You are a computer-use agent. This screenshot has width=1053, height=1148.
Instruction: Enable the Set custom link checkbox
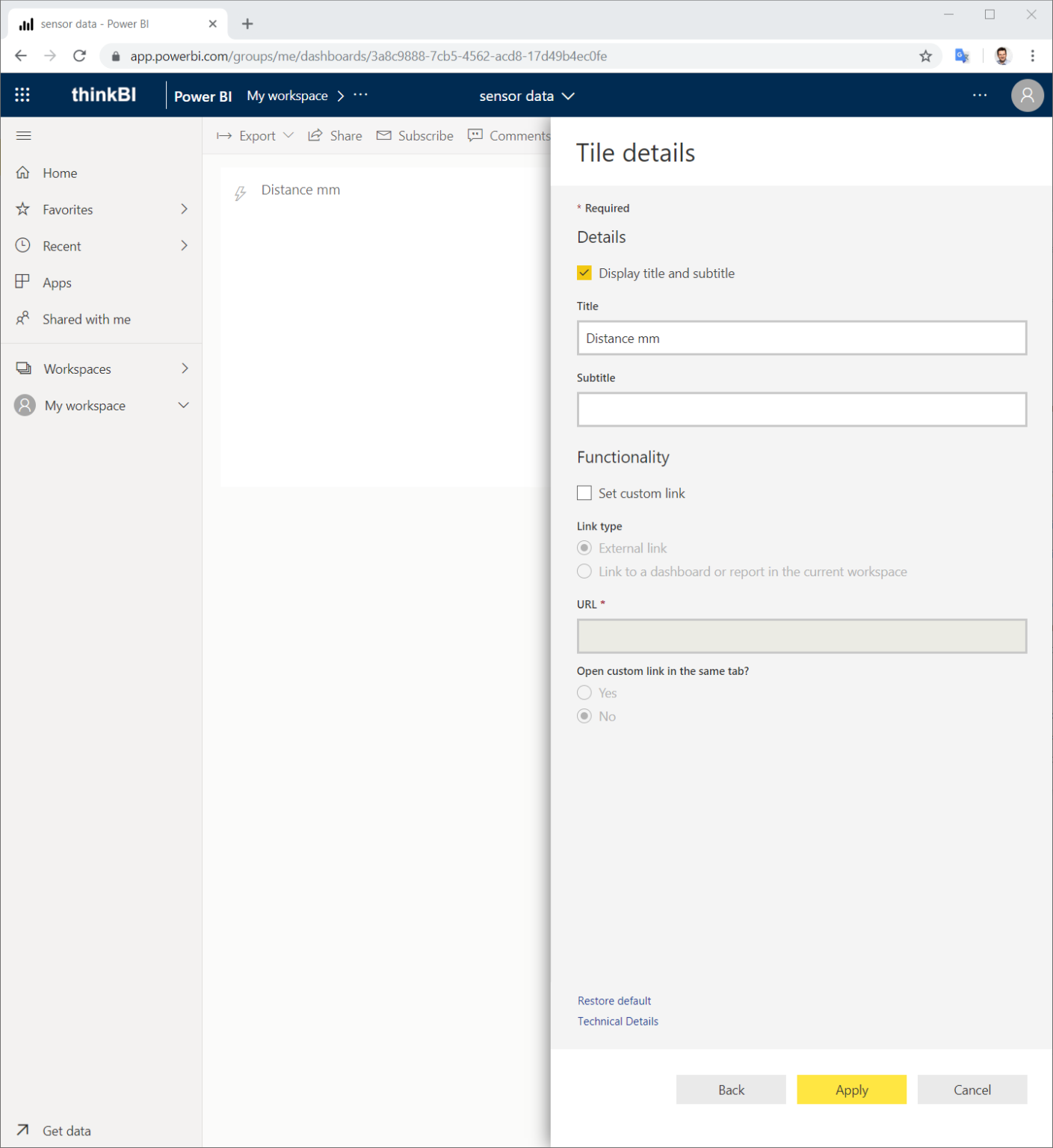[x=584, y=493]
